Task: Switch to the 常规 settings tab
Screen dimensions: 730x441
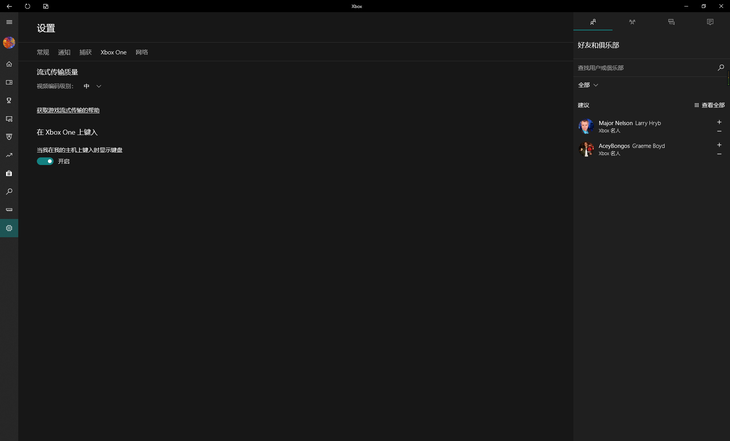Action: pos(43,52)
